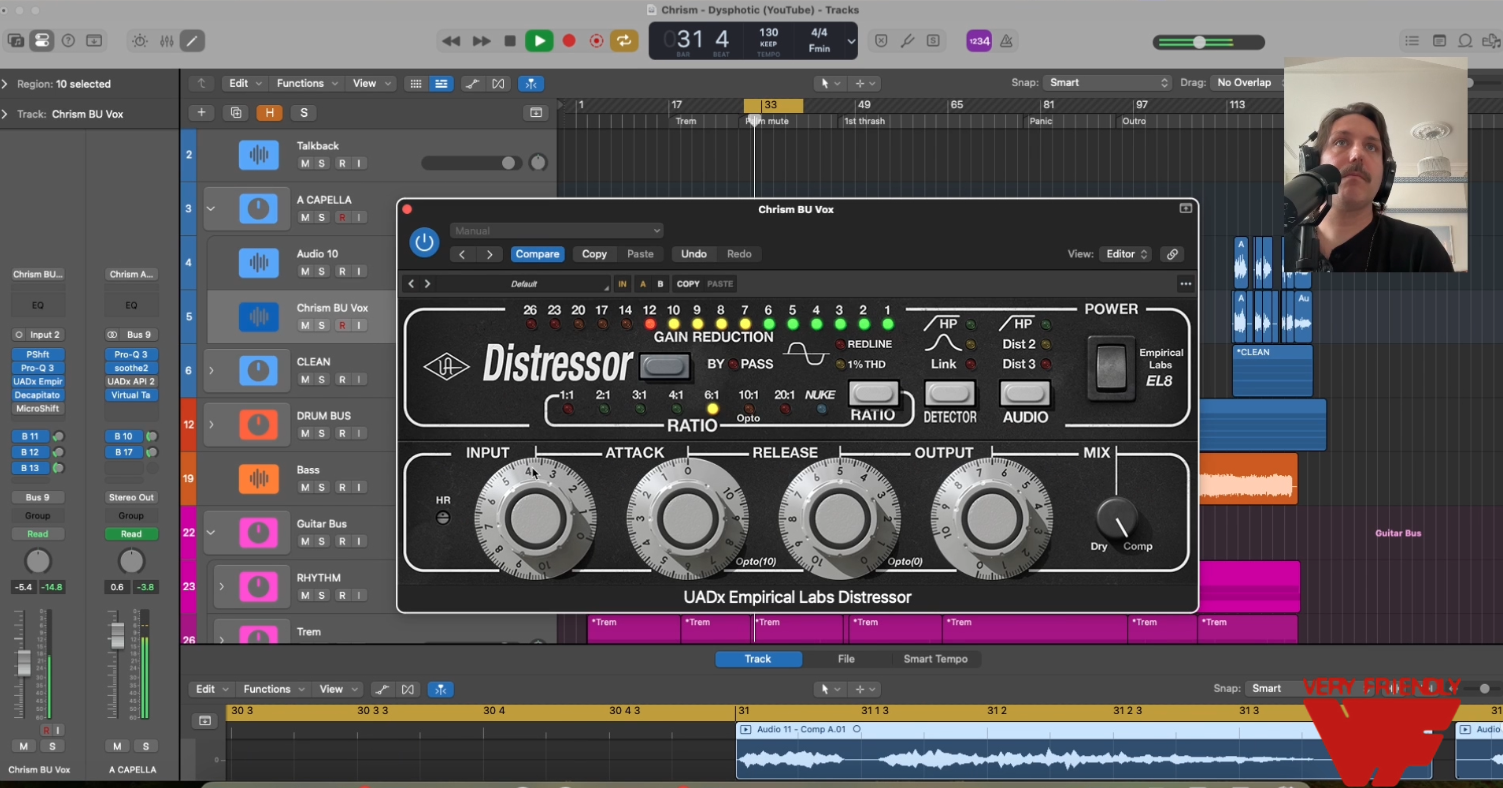Expand the Region inspector disclosure triangle
This screenshot has height=788, width=1503.
tap(5, 84)
